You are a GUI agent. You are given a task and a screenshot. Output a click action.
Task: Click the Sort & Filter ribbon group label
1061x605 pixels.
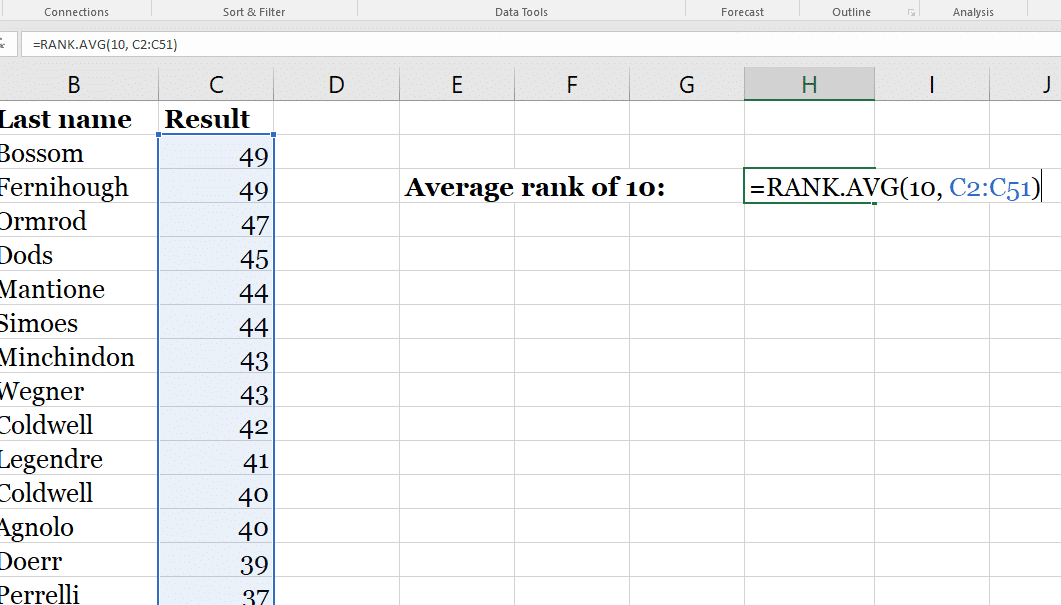pos(254,11)
